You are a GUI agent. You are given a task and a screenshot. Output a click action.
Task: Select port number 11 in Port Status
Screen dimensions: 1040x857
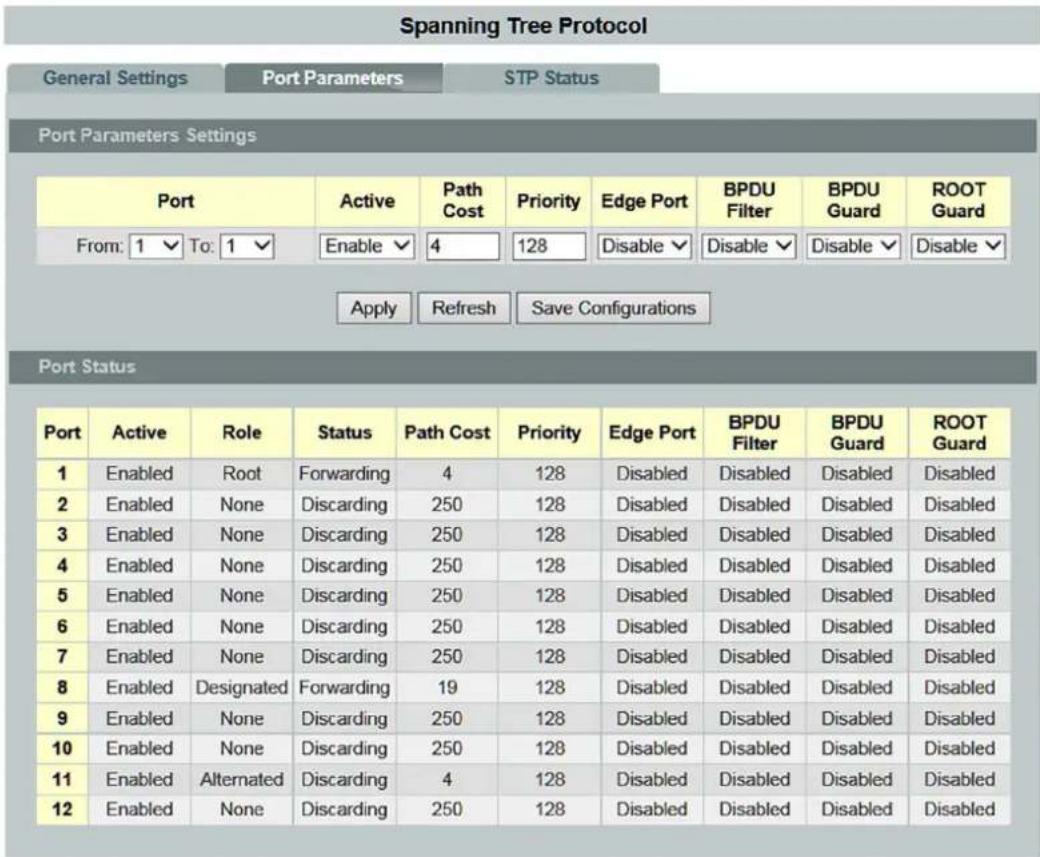[x=62, y=779]
